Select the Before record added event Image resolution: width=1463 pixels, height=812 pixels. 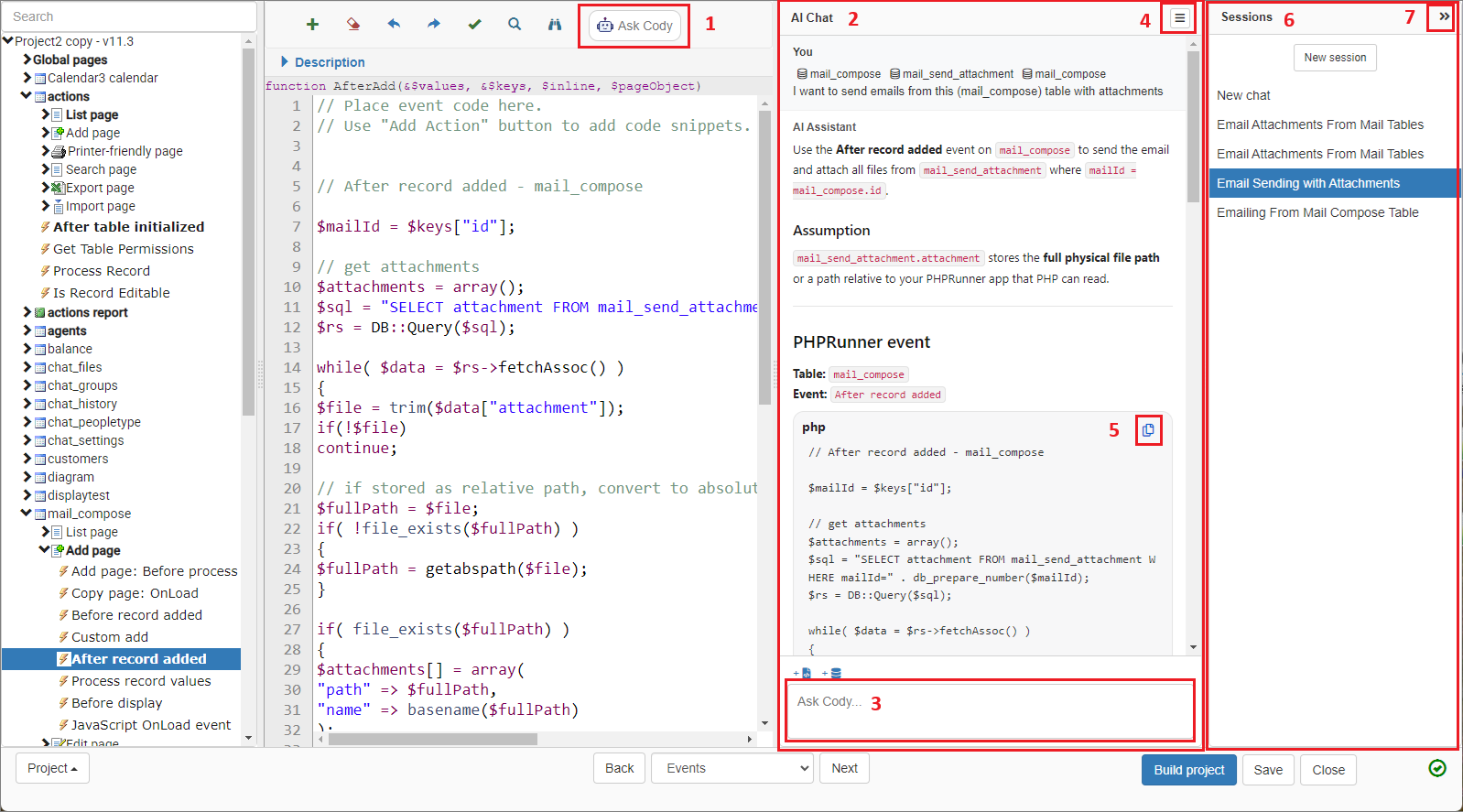(136, 615)
